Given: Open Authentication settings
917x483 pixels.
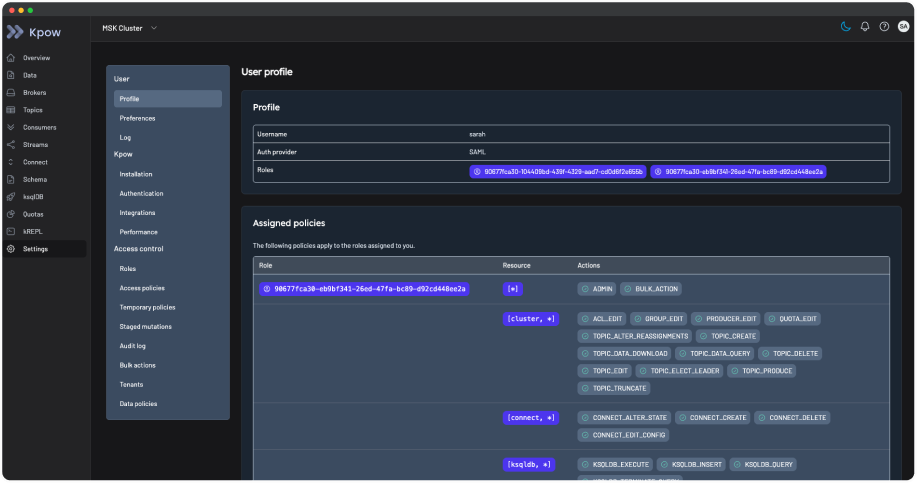Looking at the screenshot, I should [142, 194].
